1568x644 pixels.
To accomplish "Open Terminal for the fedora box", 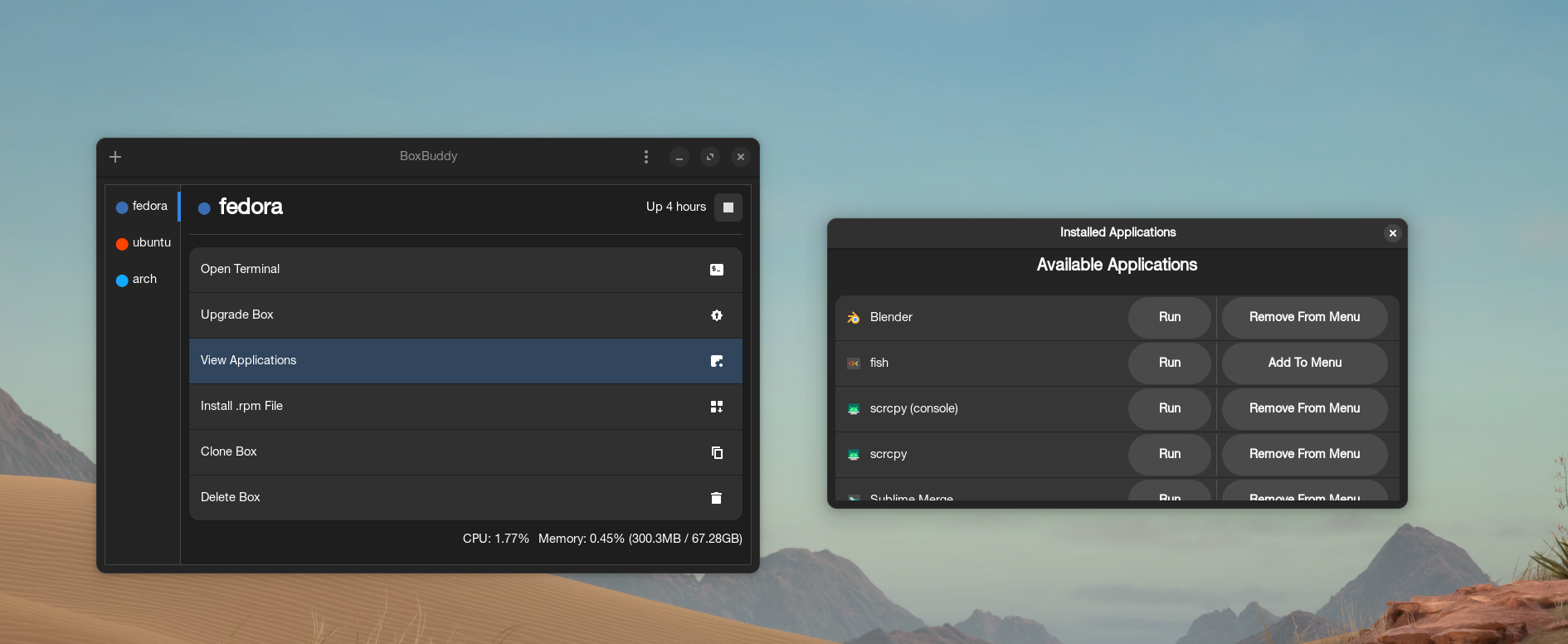I will point(465,270).
